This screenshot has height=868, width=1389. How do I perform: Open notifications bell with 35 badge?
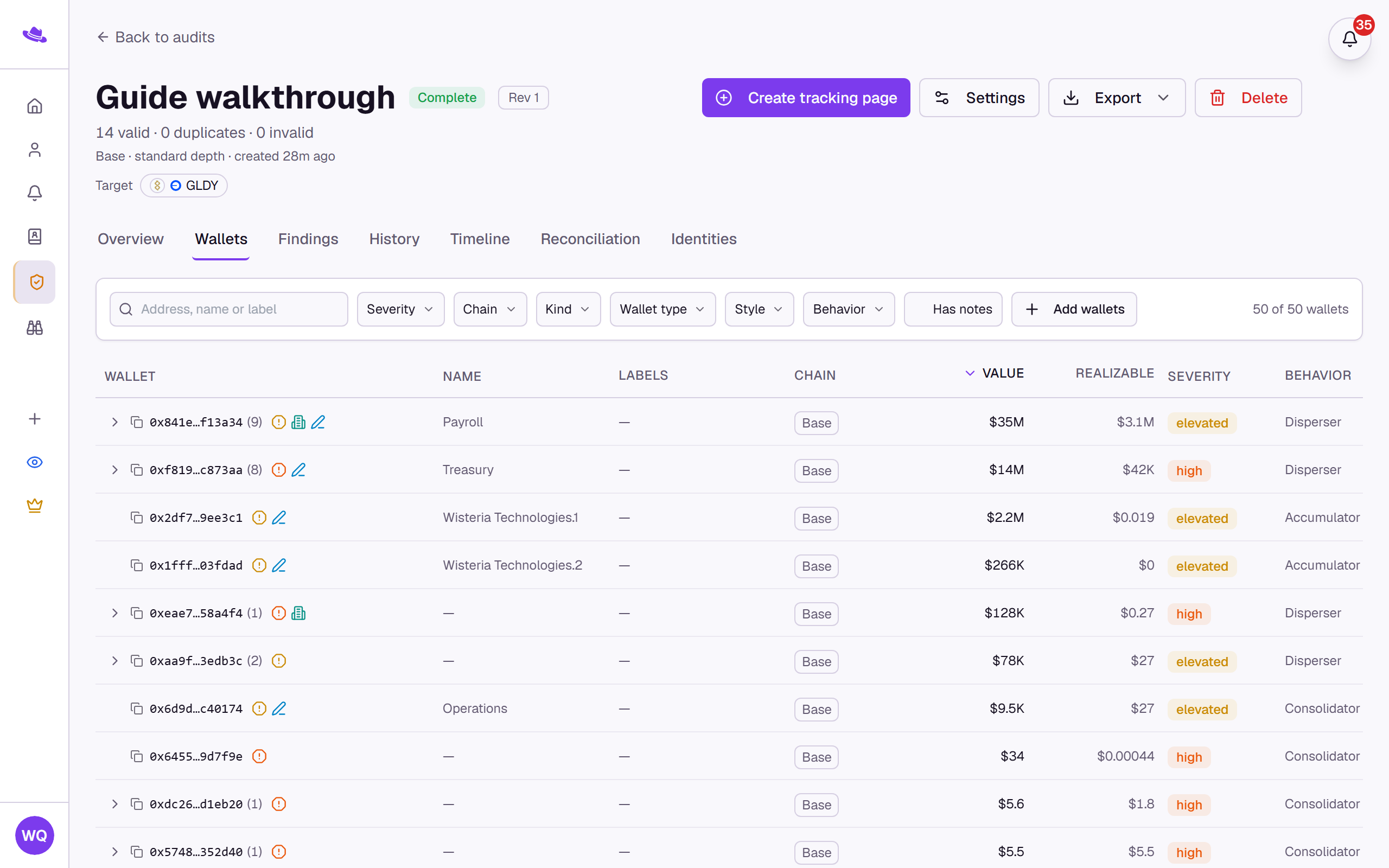coord(1349,39)
